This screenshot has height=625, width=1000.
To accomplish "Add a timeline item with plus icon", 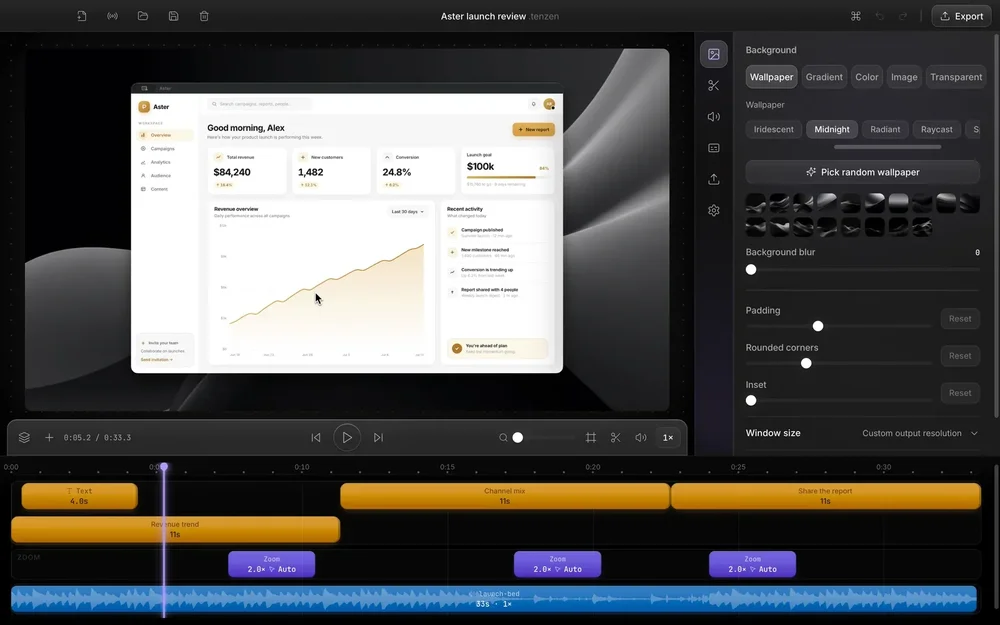I will tap(49, 438).
